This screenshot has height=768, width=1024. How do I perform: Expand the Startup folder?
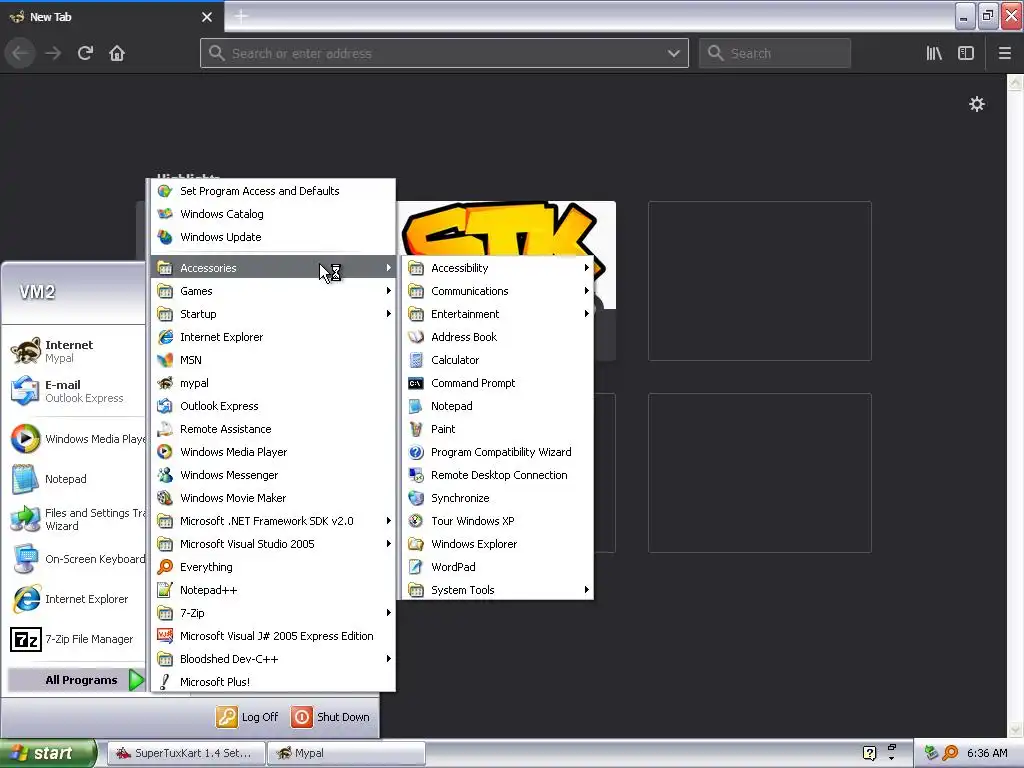coord(273,314)
